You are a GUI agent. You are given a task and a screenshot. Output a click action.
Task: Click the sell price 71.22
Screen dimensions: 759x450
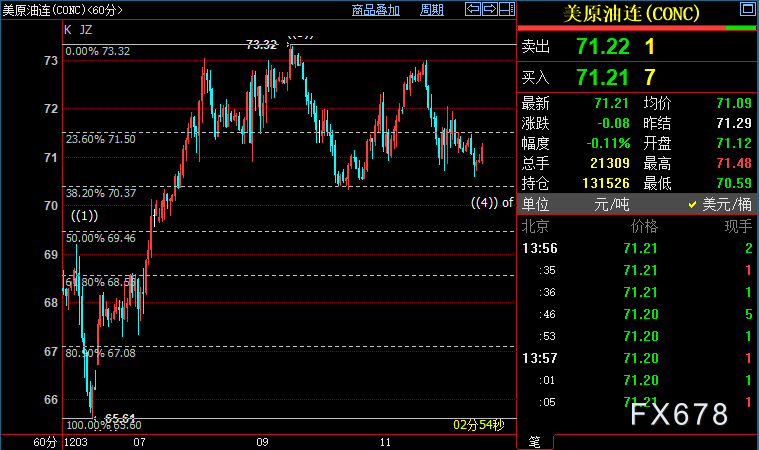pyautogui.click(x=603, y=46)
